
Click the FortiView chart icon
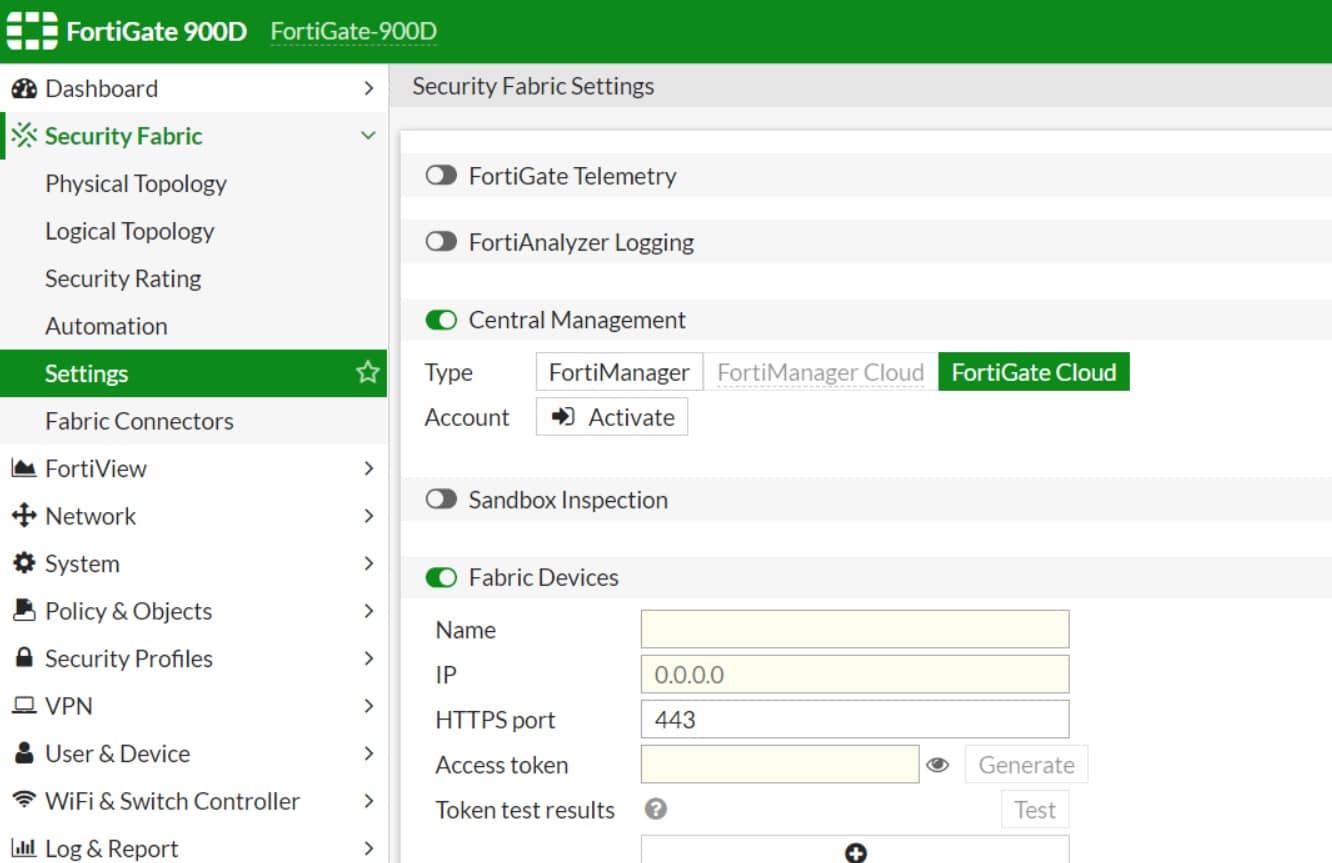tap(24, 468)
